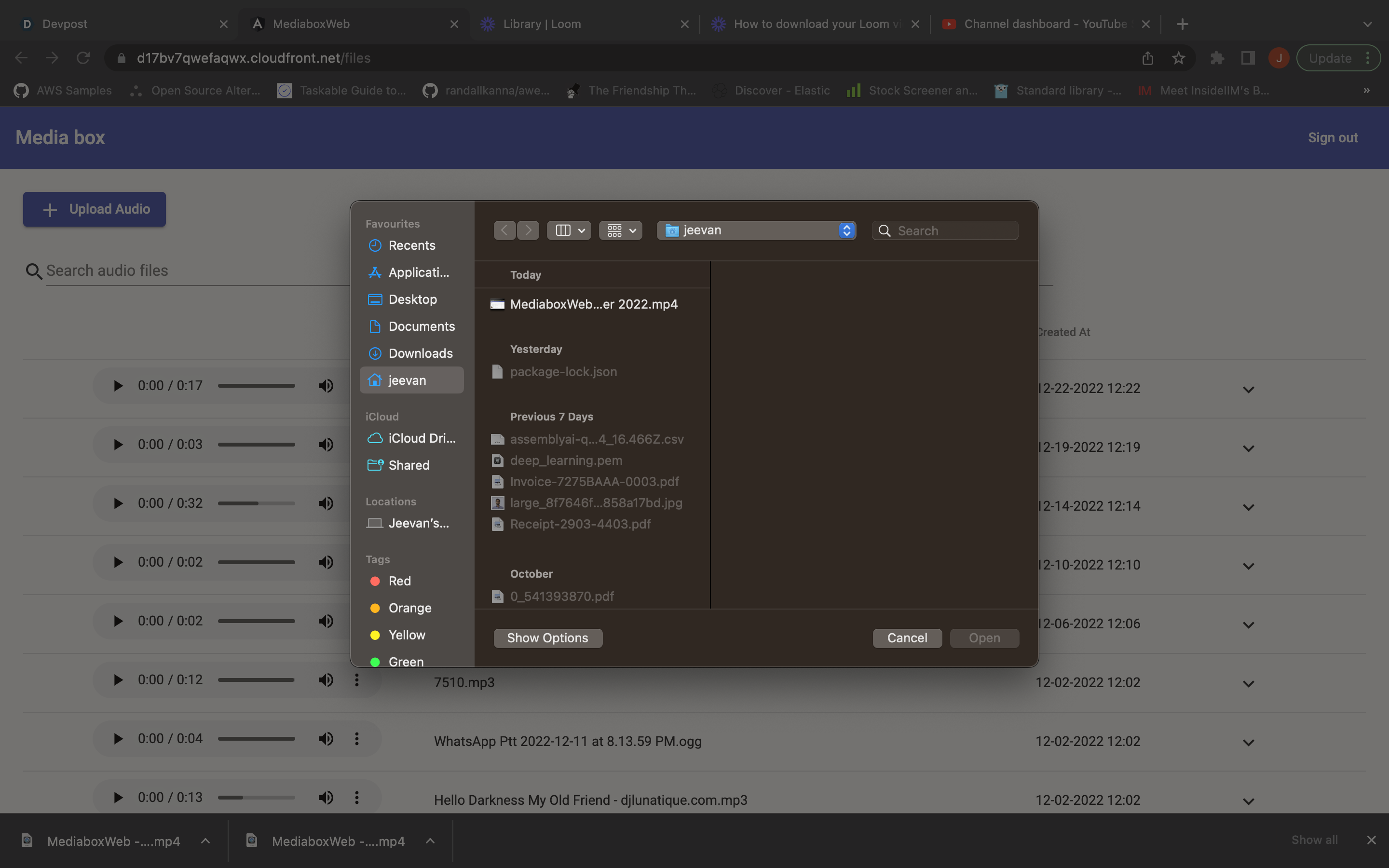This screenshot has height=868, width=1389.
Task: Click the file dialog back arrow
Action: click(x=504, y=230)
